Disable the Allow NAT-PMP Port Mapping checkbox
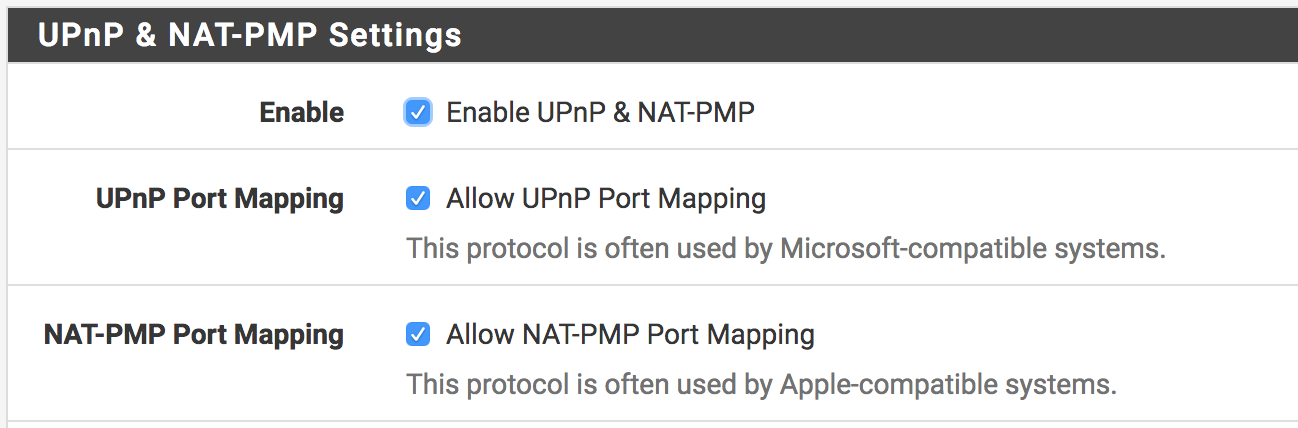 (418, 334)
